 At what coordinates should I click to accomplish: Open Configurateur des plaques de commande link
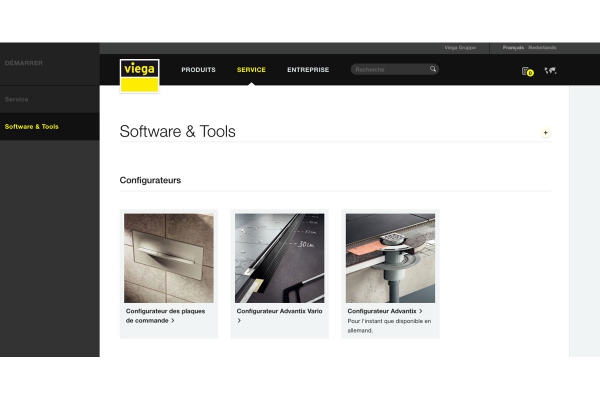165,316
